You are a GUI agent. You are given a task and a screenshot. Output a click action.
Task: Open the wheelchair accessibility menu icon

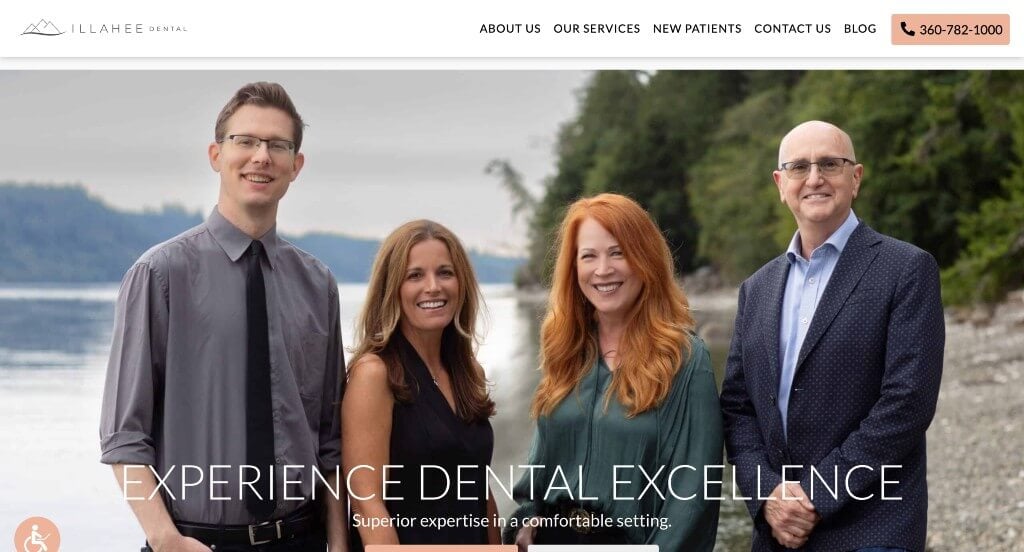pyautogui.click(x=37, y=536)
